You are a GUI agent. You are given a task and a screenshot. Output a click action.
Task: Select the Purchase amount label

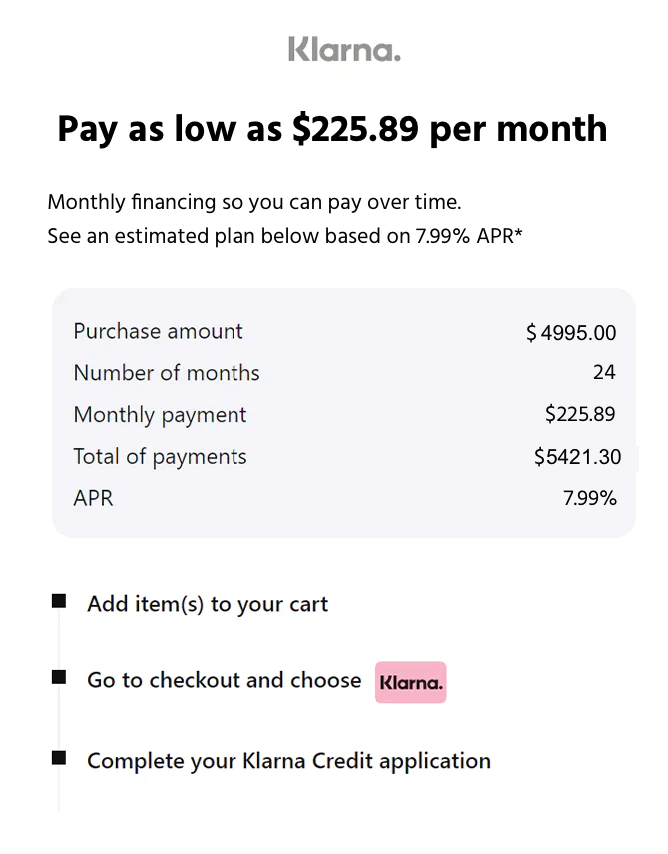(158, 331)
